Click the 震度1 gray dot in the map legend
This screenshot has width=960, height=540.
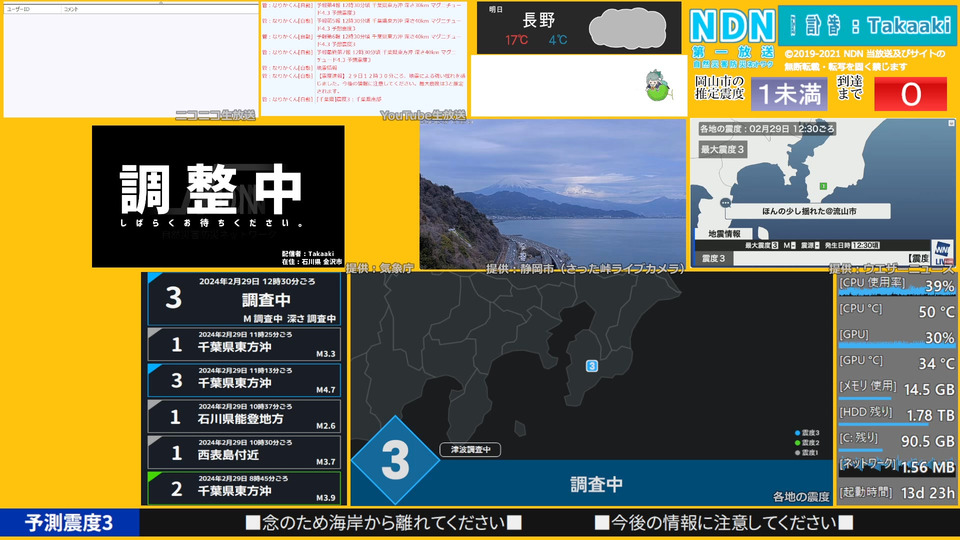[x=797, y=453]
